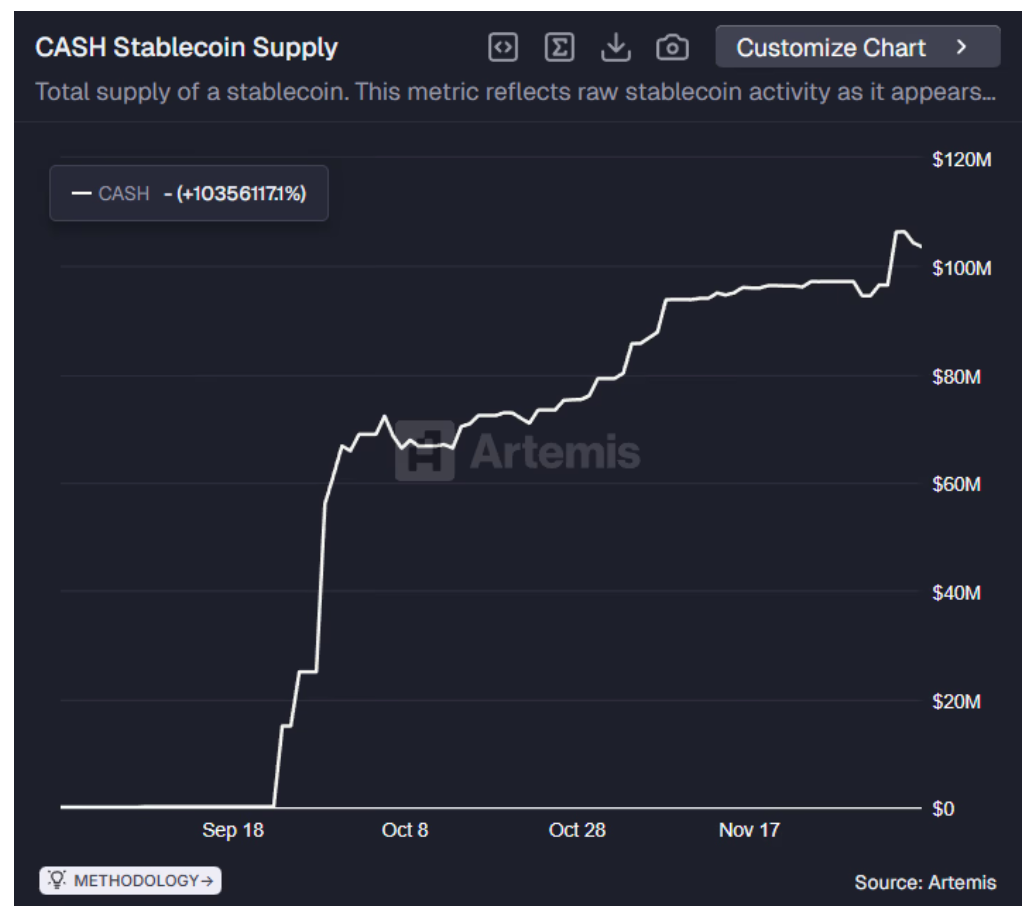Click the Oct 28 date label
This screenshot has height=916, width=1034.
tap(577, 830)
